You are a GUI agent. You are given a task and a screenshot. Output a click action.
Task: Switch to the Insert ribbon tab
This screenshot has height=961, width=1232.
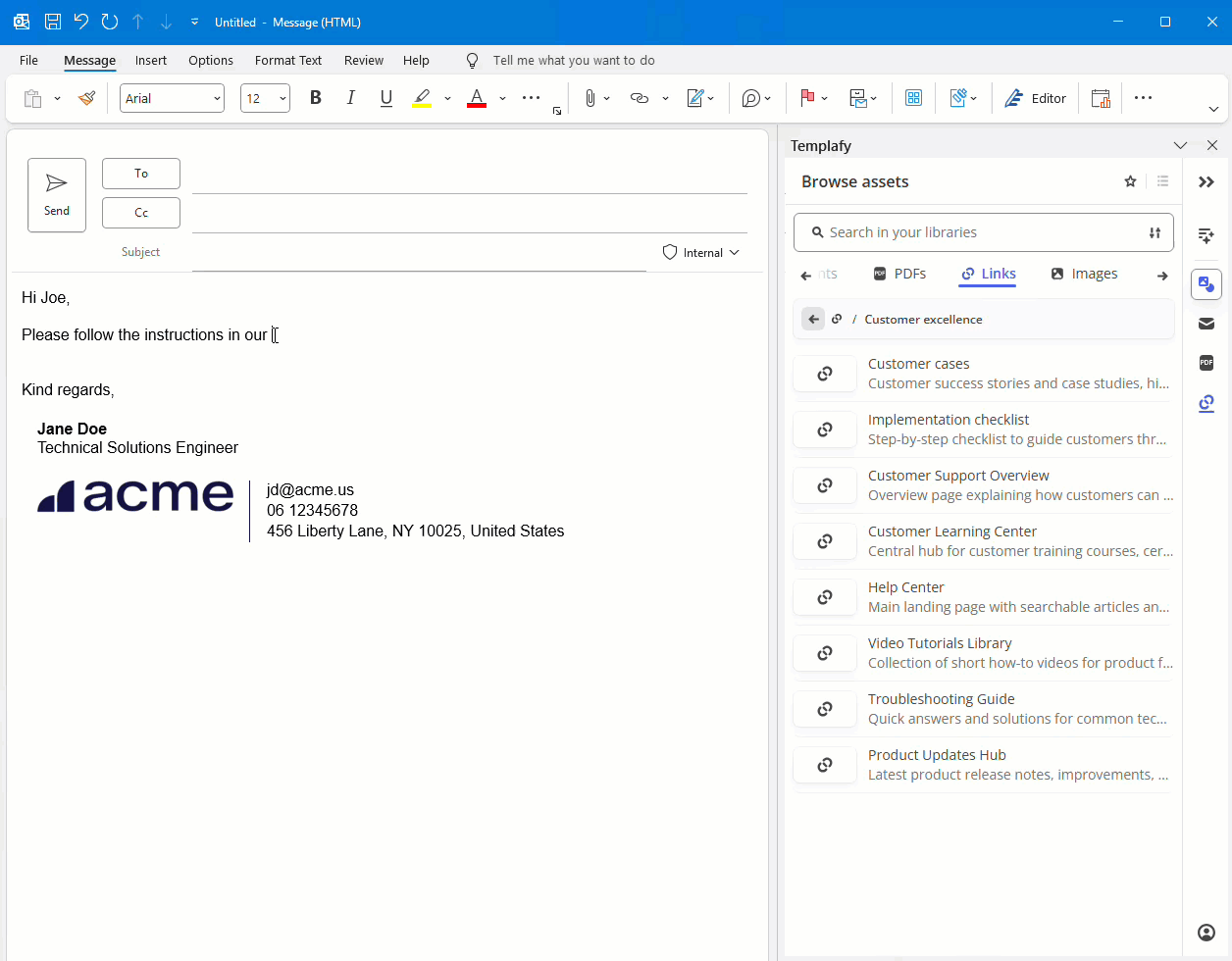151,60
